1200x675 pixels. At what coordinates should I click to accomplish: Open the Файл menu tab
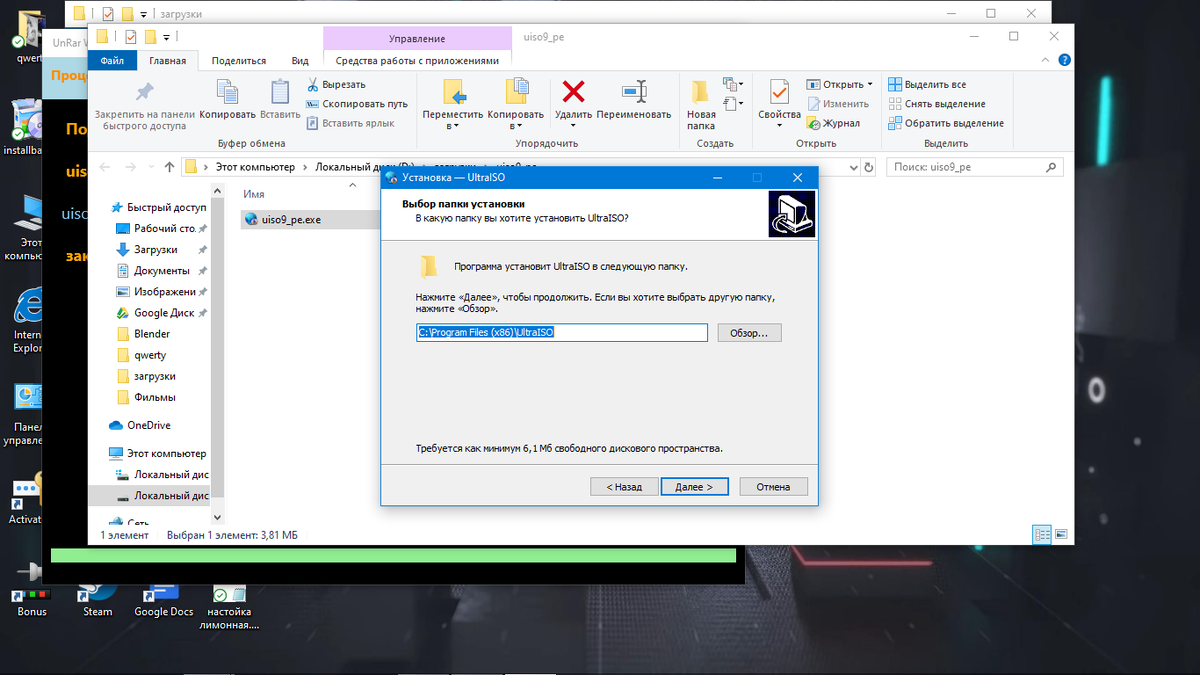tap(112, 61)
